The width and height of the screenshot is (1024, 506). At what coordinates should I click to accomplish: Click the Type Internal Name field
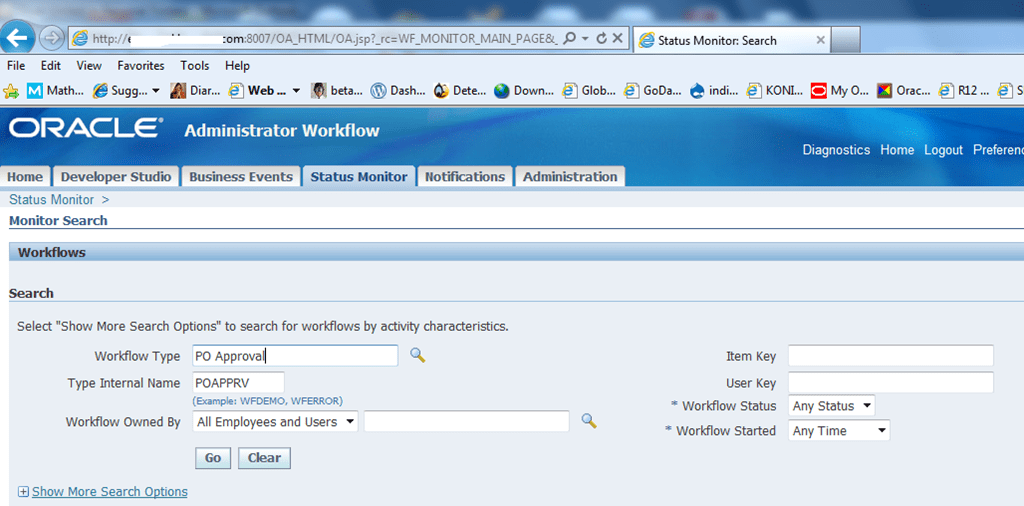pyautogui.click(x=238, y=383)
